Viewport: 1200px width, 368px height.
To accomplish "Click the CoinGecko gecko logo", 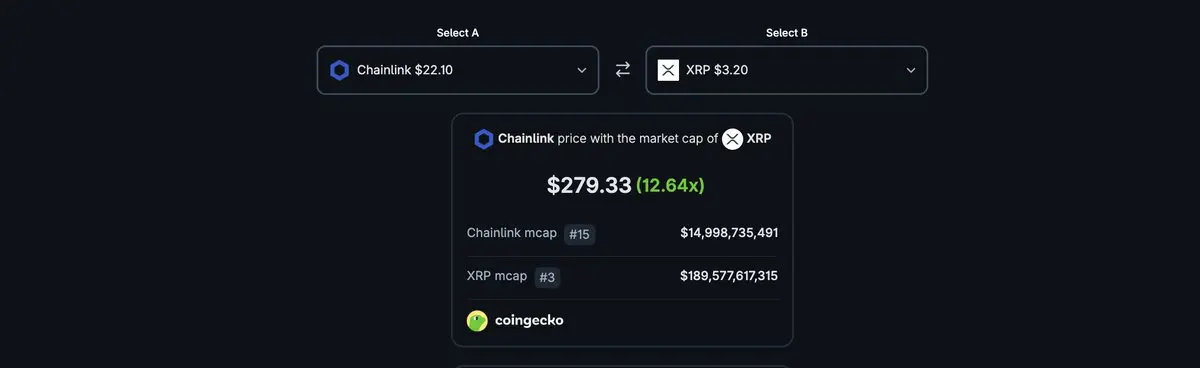I will (477, 321).
